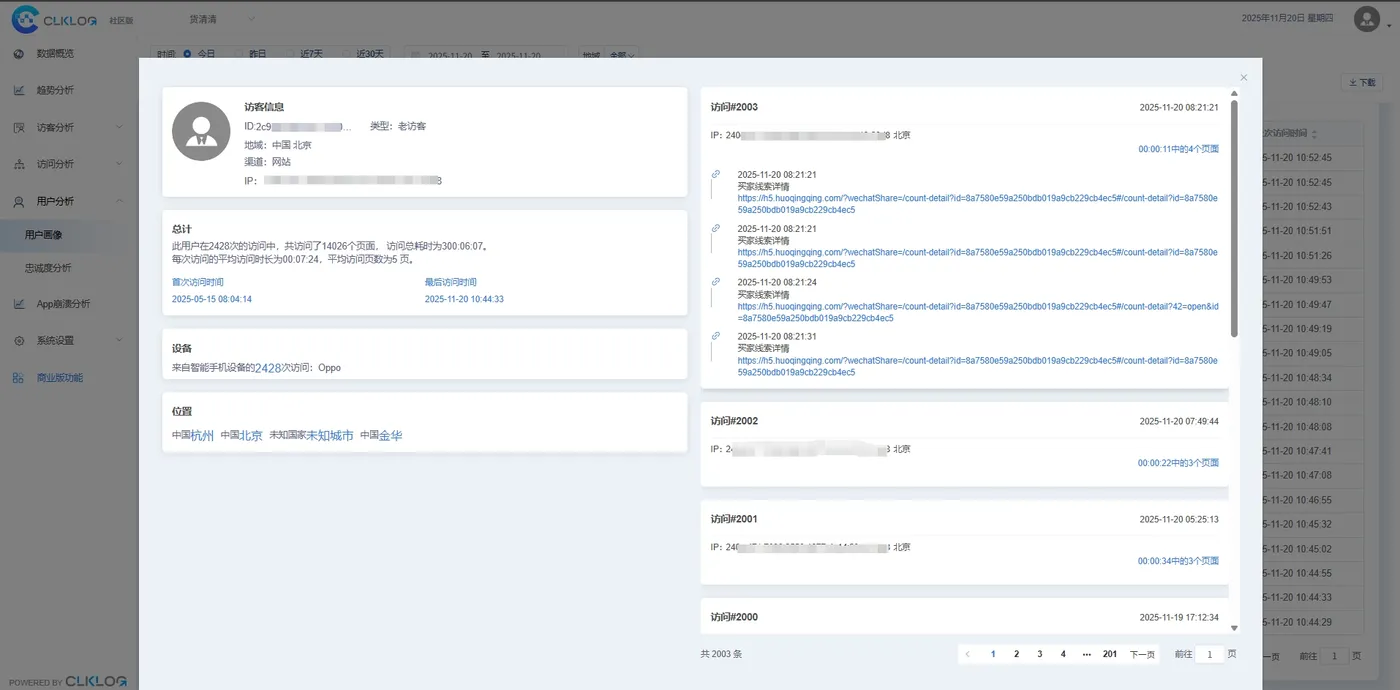
Task: Click 下一页 in the dialog pagination
Action: coord(1142,654)
